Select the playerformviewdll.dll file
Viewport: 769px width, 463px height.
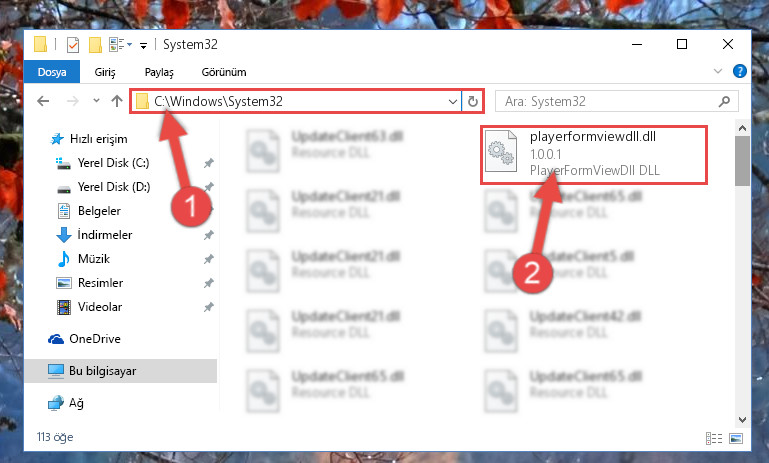click(594, 154)
